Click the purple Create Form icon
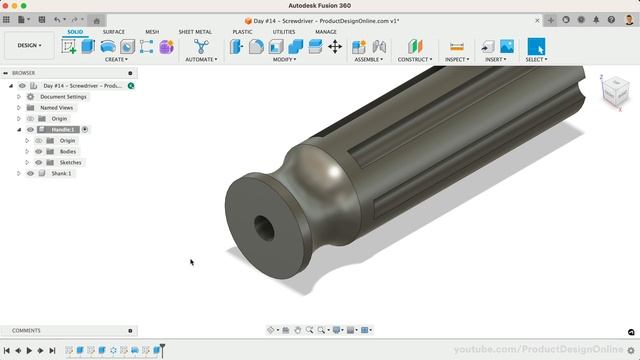This screenshot has height=360, width=640. (167, 47)
